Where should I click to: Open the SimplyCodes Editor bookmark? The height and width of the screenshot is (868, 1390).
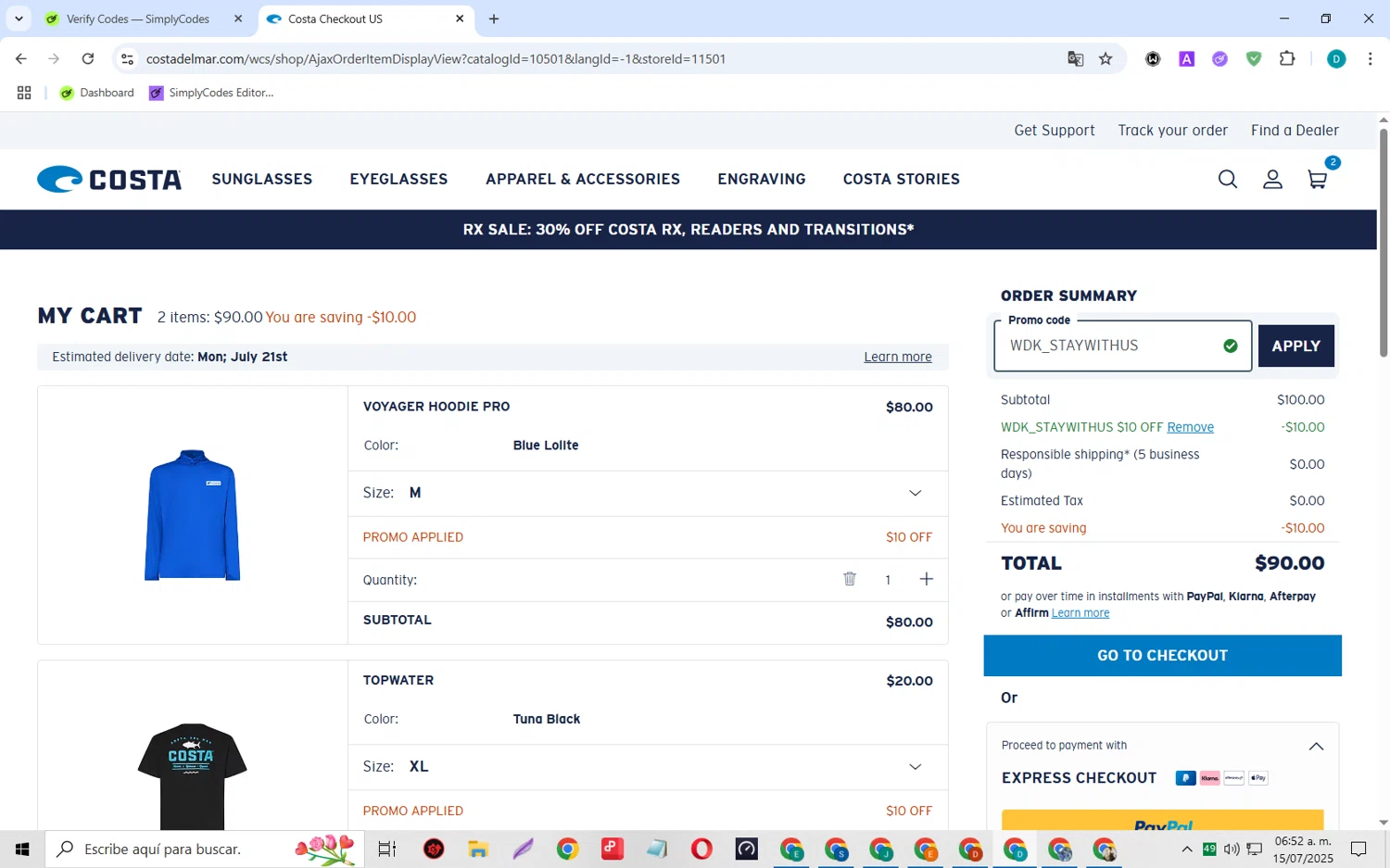(x=211, y=93)
